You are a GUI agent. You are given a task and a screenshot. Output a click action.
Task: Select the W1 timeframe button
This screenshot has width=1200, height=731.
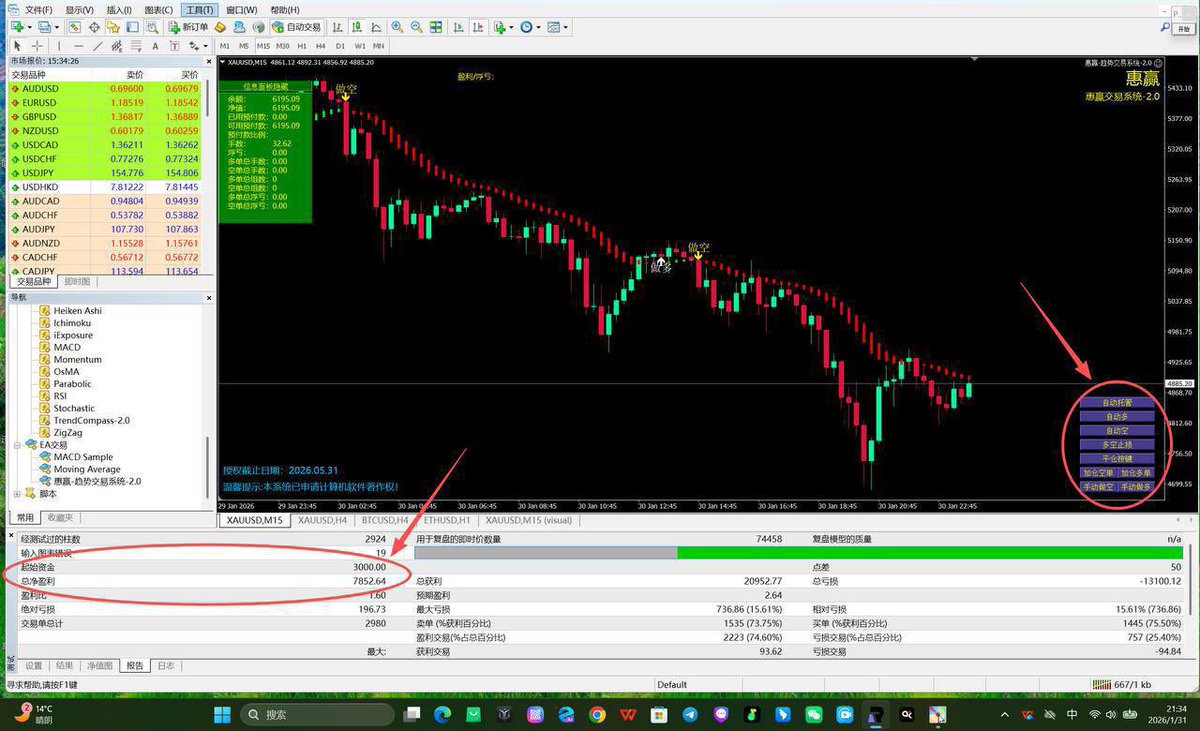tap(360, 46)
